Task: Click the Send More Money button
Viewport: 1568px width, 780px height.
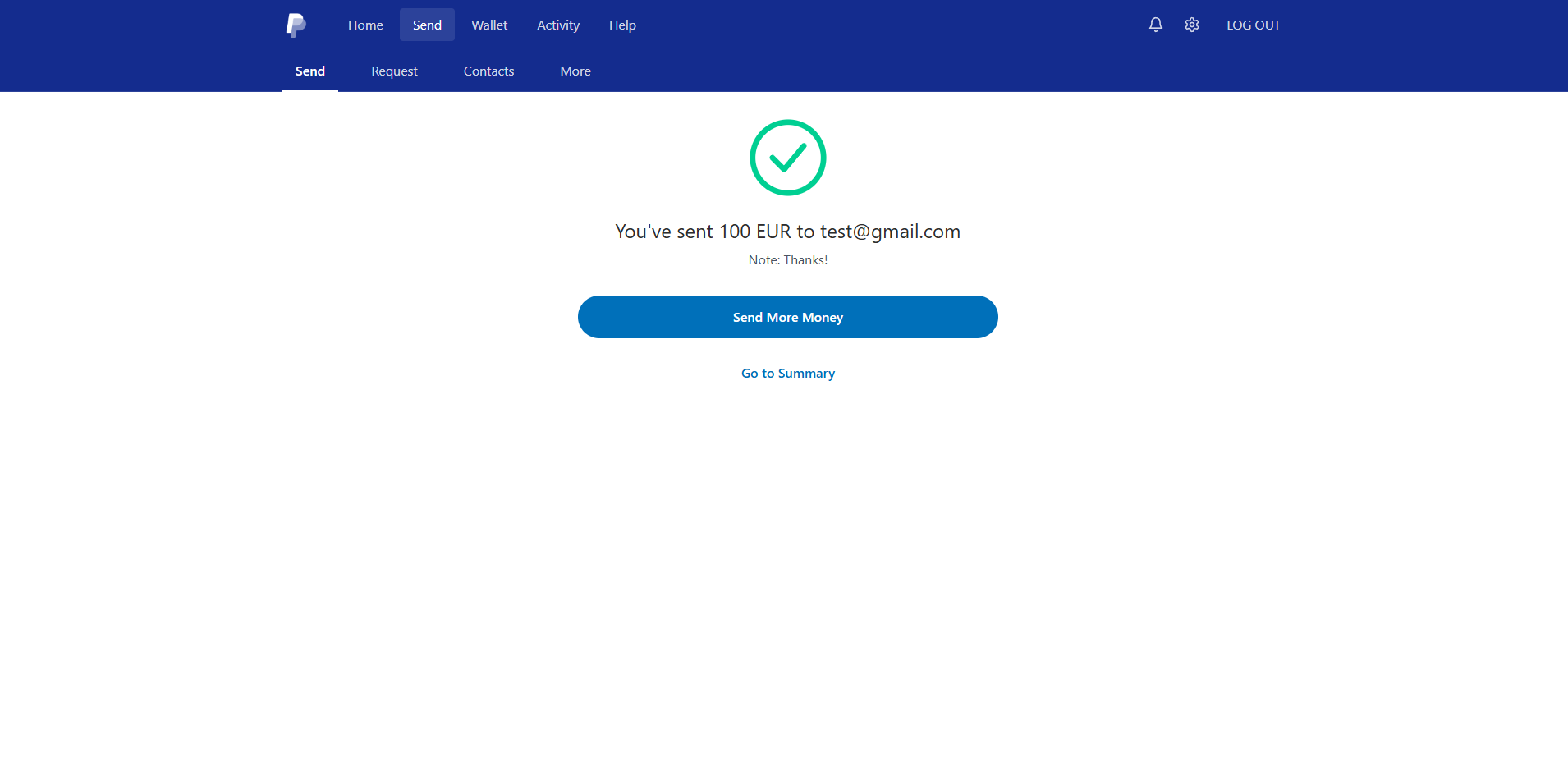Action: coord(788,317)
